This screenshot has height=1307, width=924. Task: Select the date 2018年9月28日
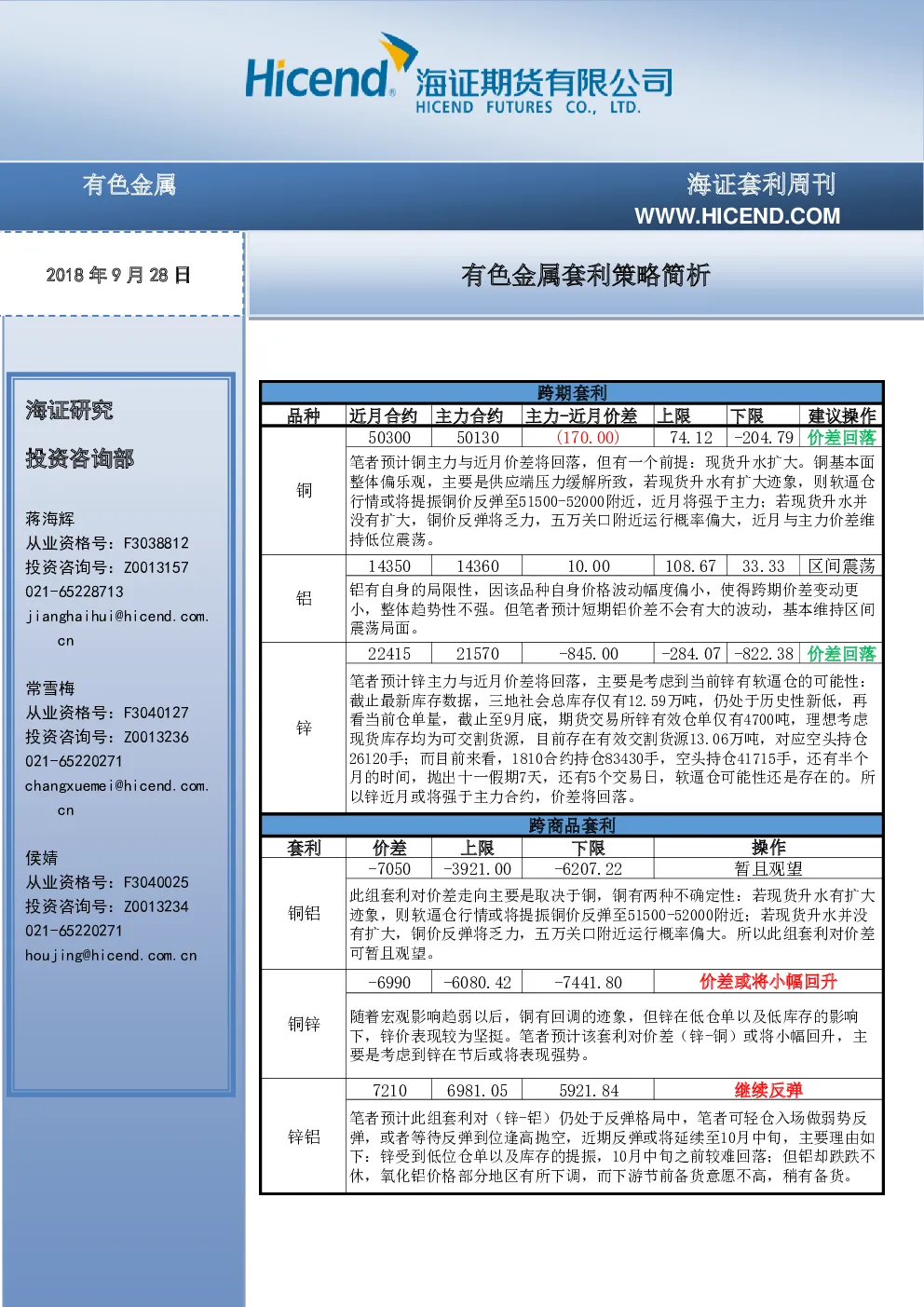pos(118,275)
